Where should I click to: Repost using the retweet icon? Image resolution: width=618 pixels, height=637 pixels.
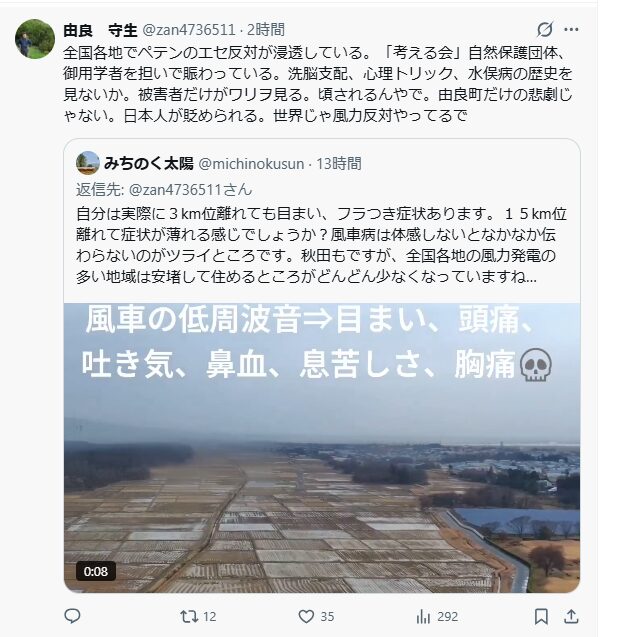click(x=189, y=617)
